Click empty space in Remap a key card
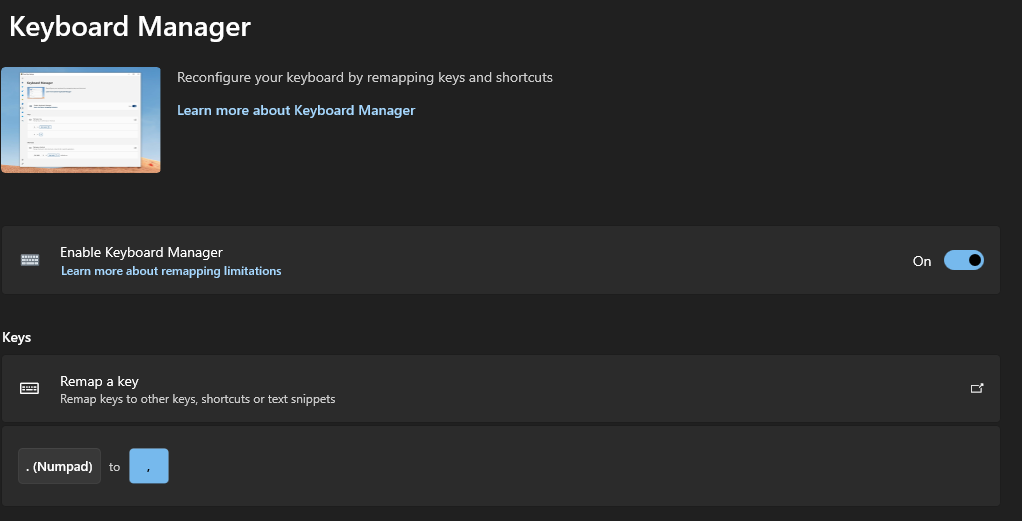The height and width of the screenshot is (521, 1022). tap(650, 388)
